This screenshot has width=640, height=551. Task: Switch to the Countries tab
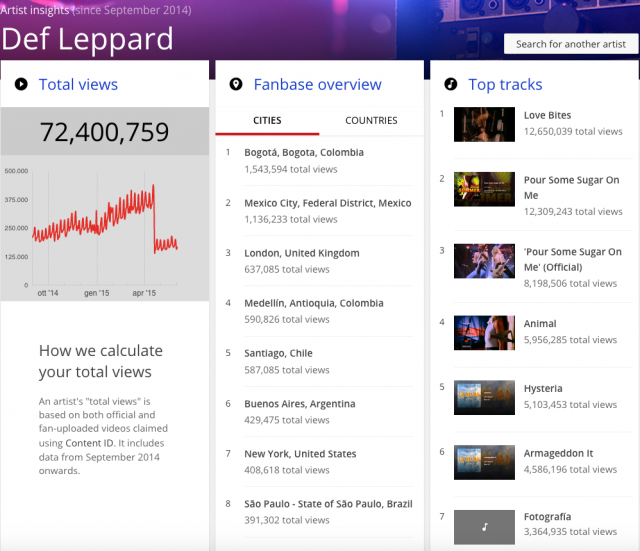371,120
